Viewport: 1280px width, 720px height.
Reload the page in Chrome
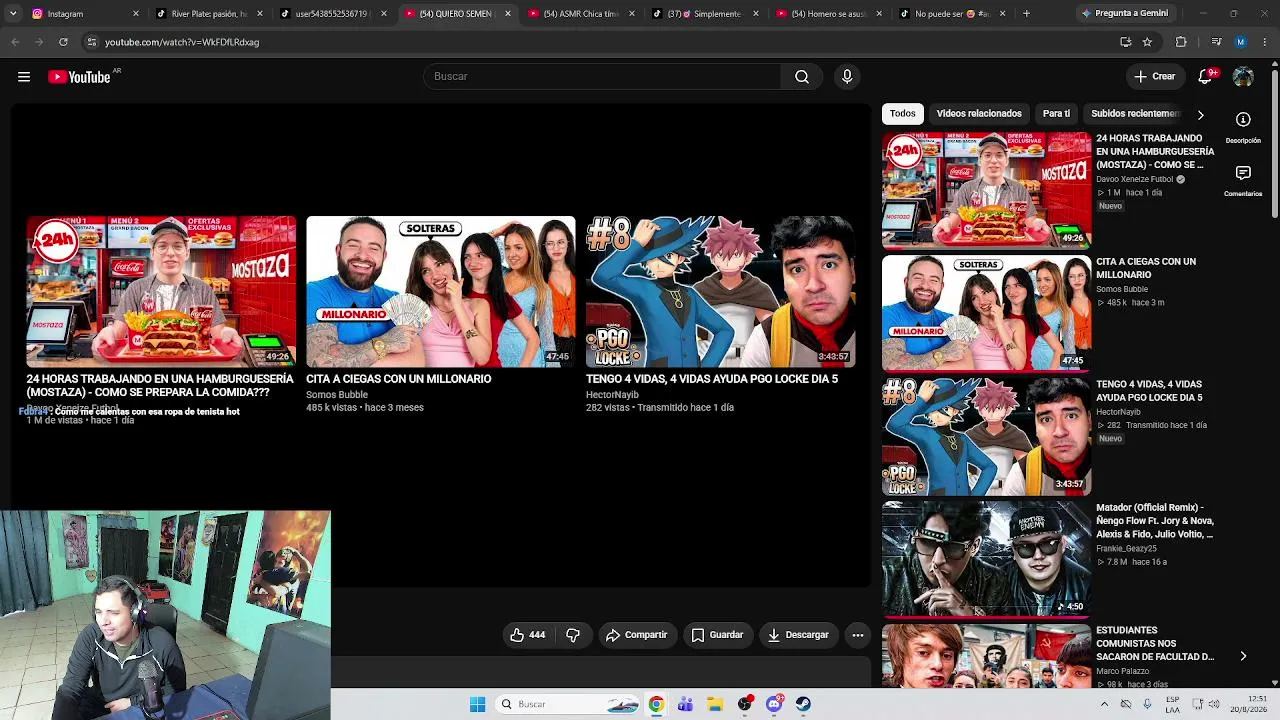pyautogui.click(x=63, y=42)
